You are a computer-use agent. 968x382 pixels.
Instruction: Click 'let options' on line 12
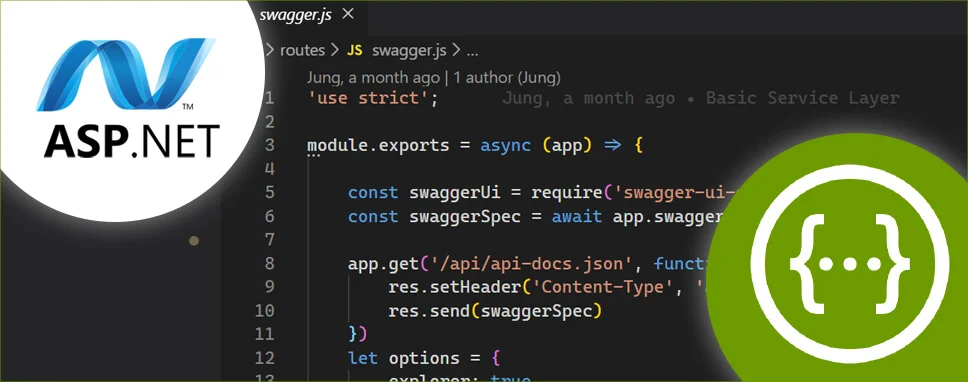click(x=403, y=359)
